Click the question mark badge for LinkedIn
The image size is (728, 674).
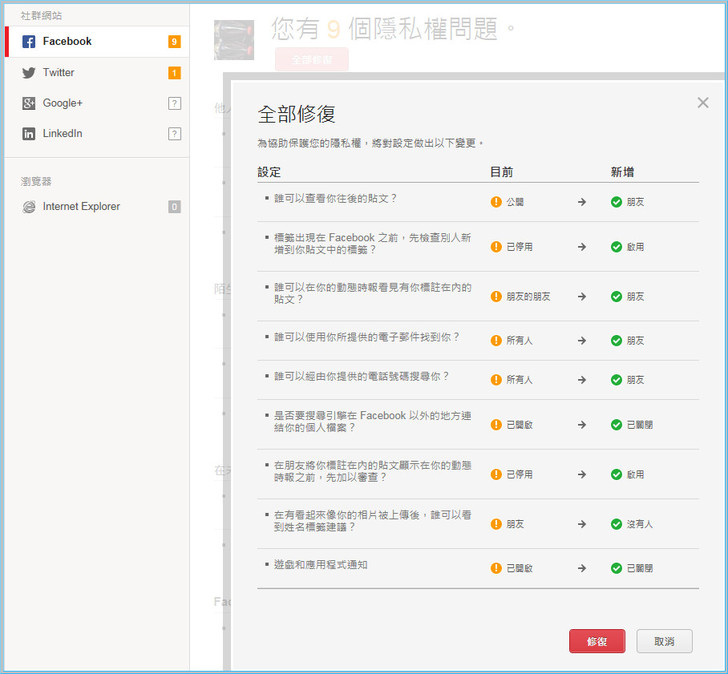click(174, 134)
